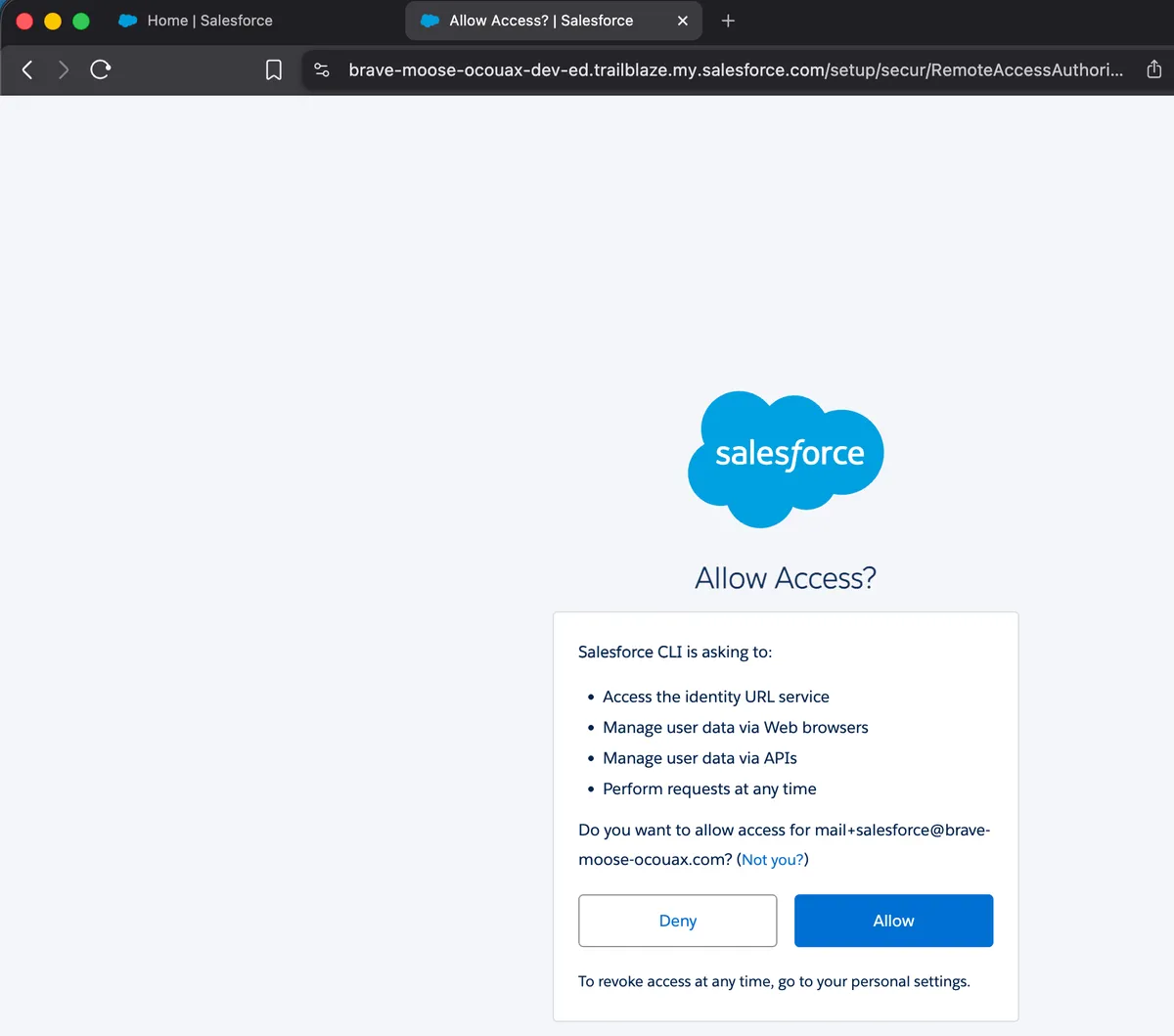Click the Salesforce cloud logo

(x=786, y=459)
